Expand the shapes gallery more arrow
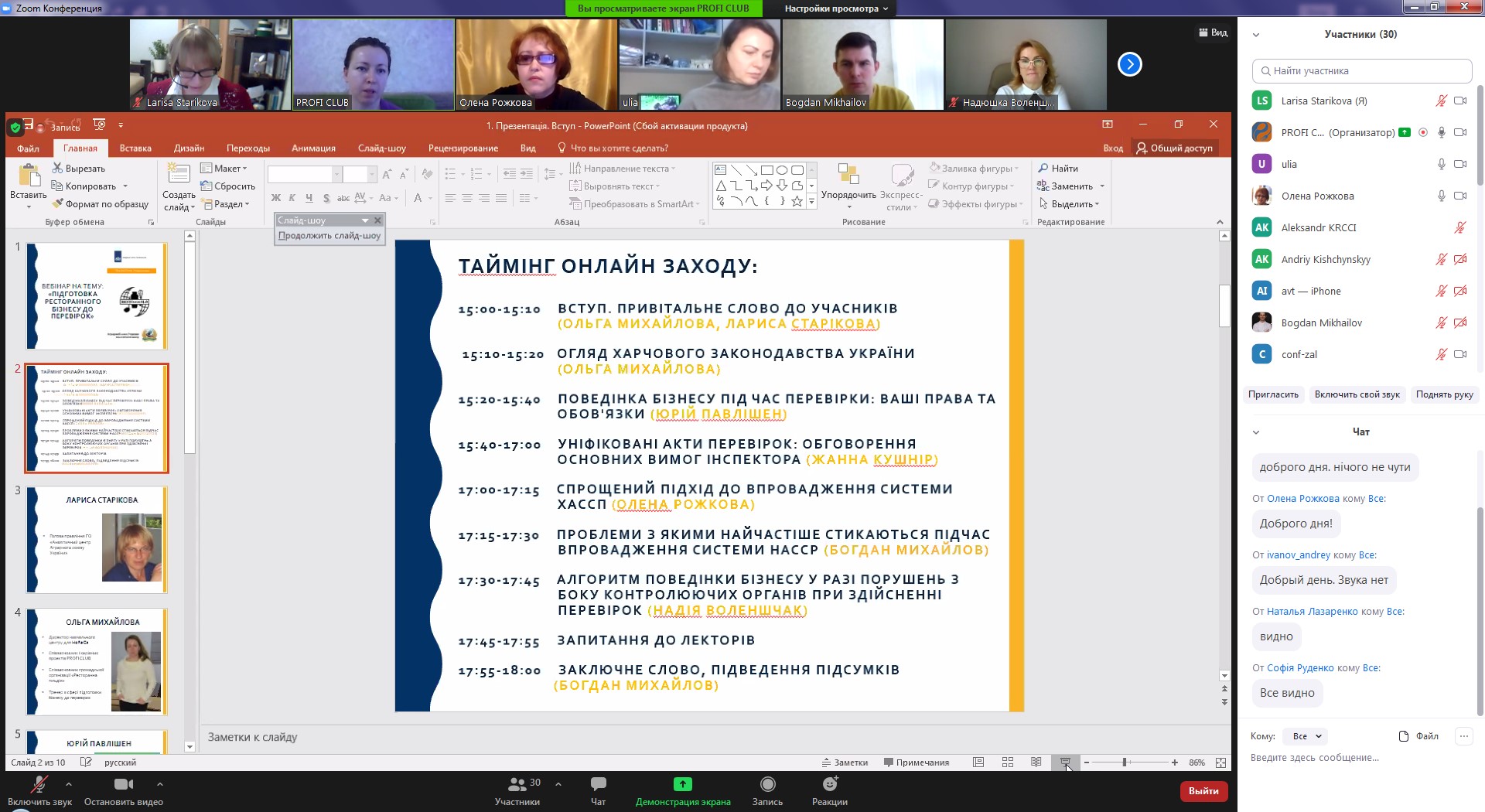1485x812 pixels. click(x=811, y=201)
